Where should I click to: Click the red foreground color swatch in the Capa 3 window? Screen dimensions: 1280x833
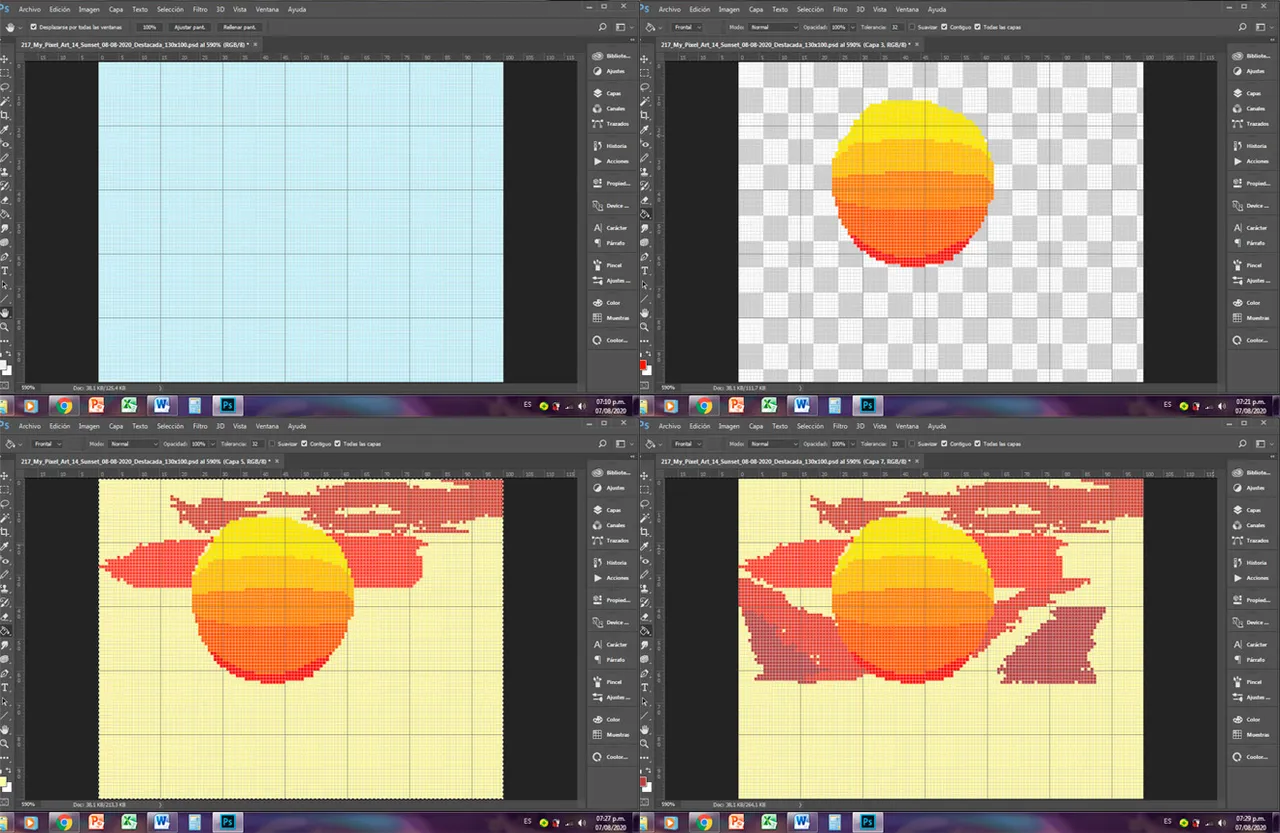pyautogui.click(x=644, y=363)
